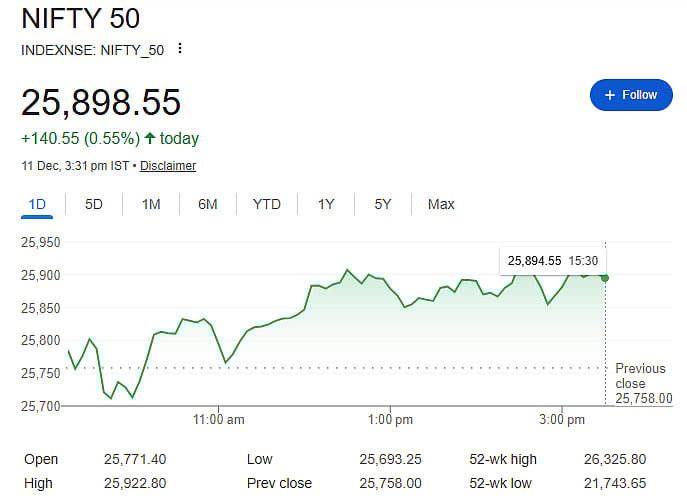View the 1Y chart range

pos(326,204)
